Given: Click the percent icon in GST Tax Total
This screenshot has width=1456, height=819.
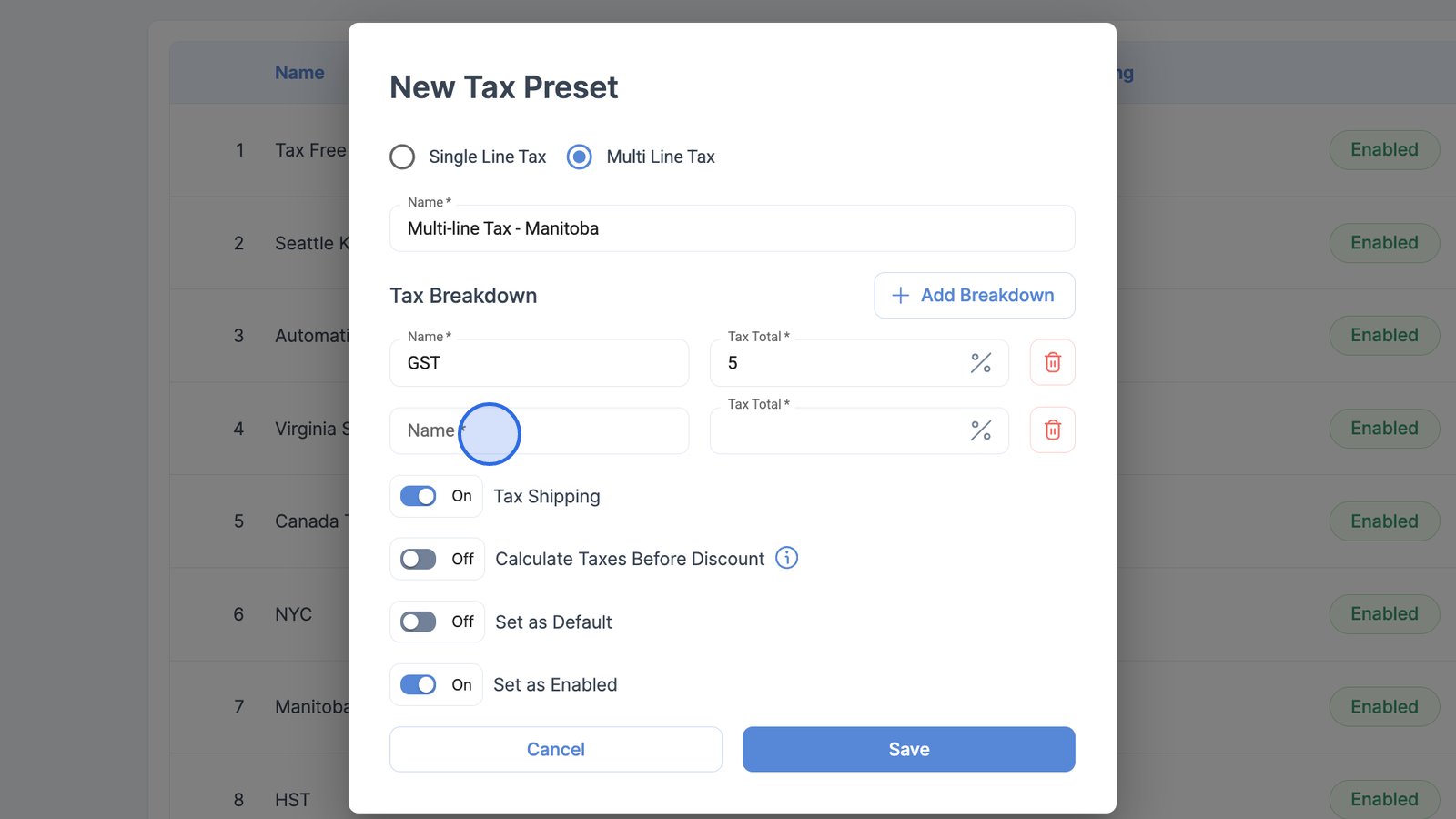Looking at the screenshot, I should [980, 363].
